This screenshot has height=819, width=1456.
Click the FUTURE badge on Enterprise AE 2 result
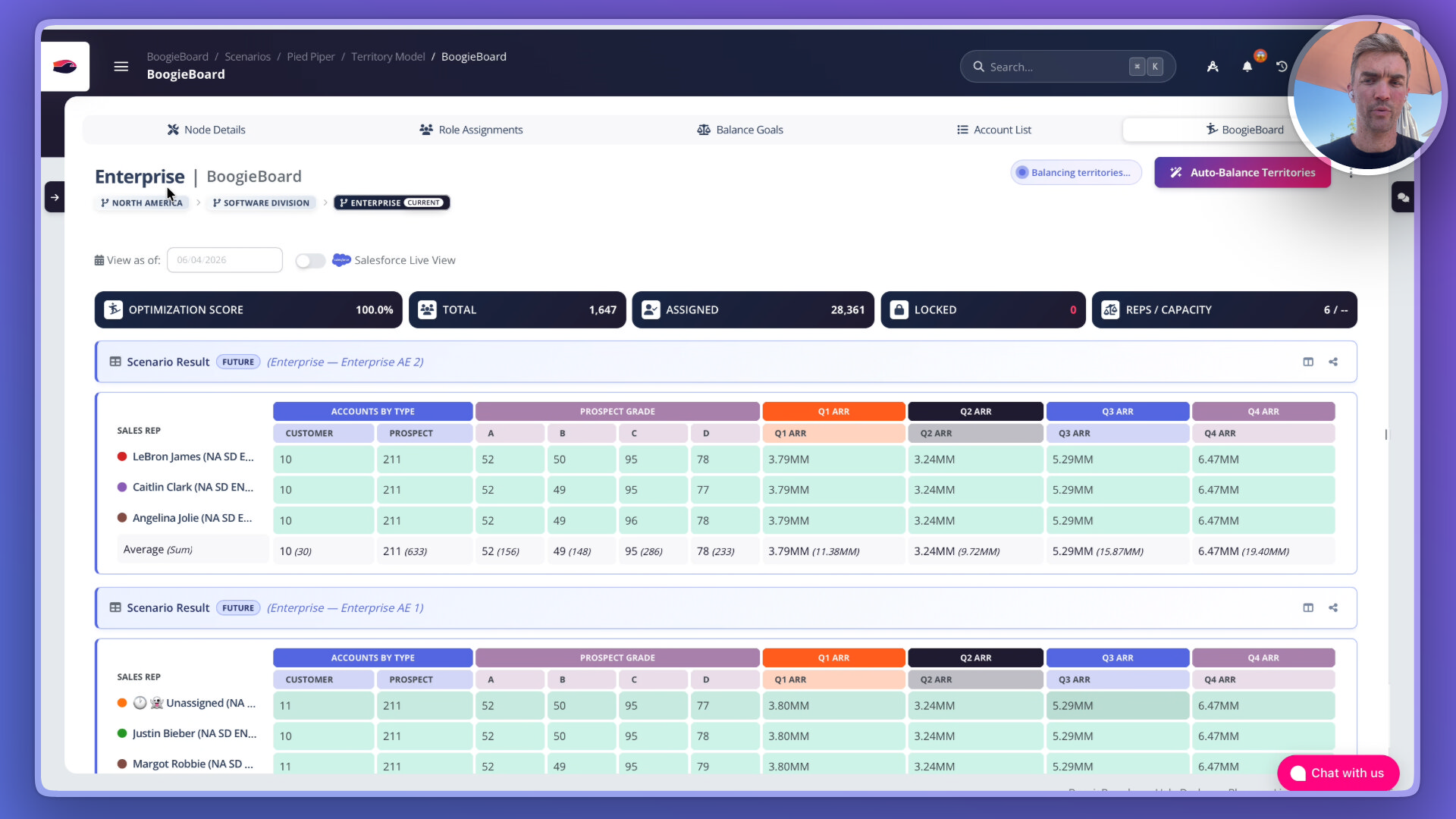click(238, 362)
